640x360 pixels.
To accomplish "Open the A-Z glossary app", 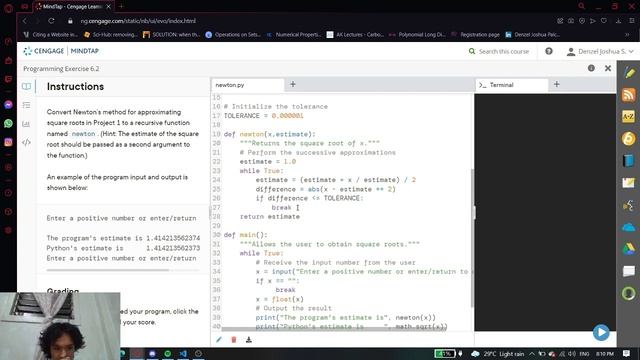I will coord(629,117).
